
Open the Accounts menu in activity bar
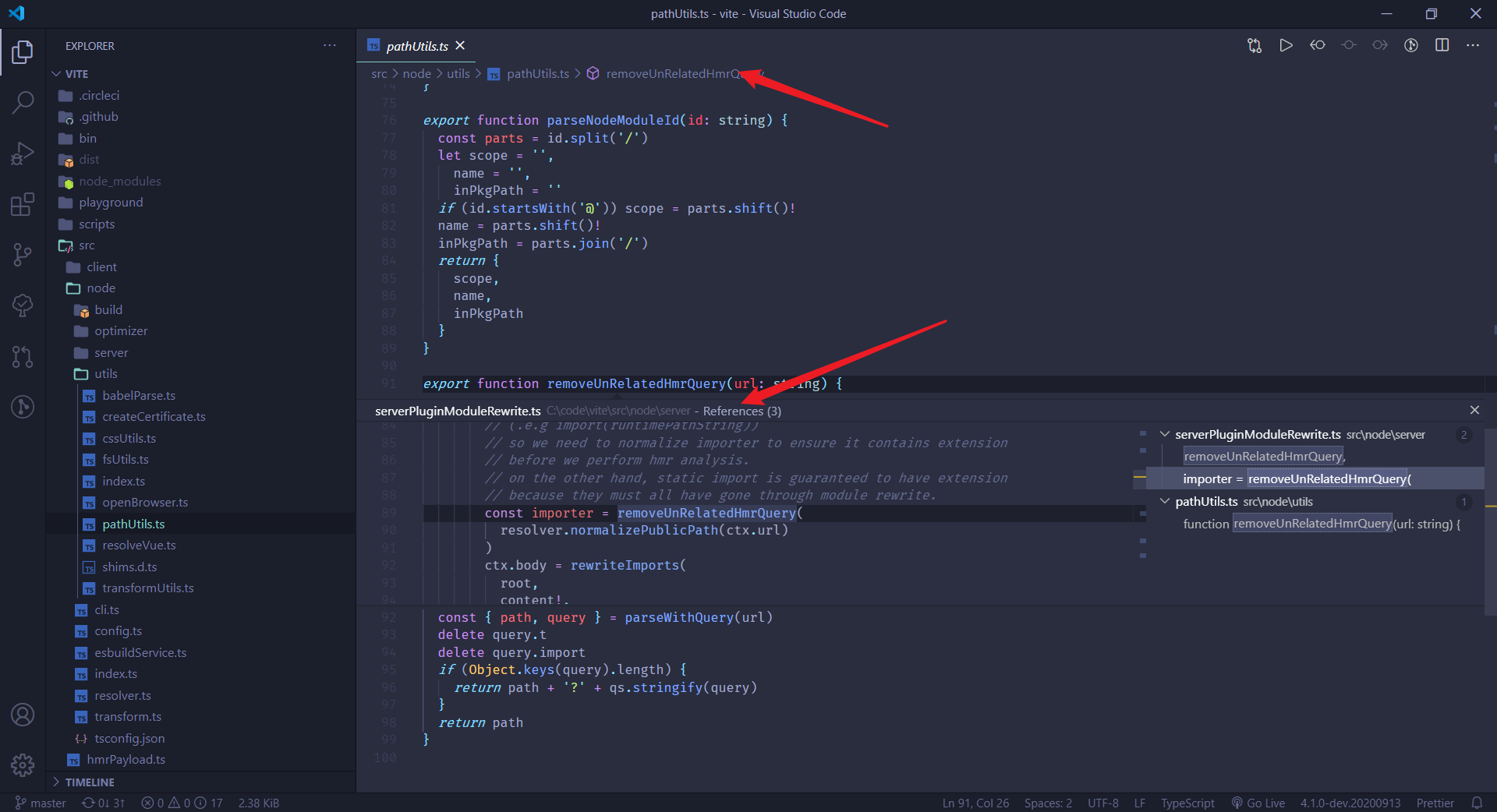click(23, 715)
